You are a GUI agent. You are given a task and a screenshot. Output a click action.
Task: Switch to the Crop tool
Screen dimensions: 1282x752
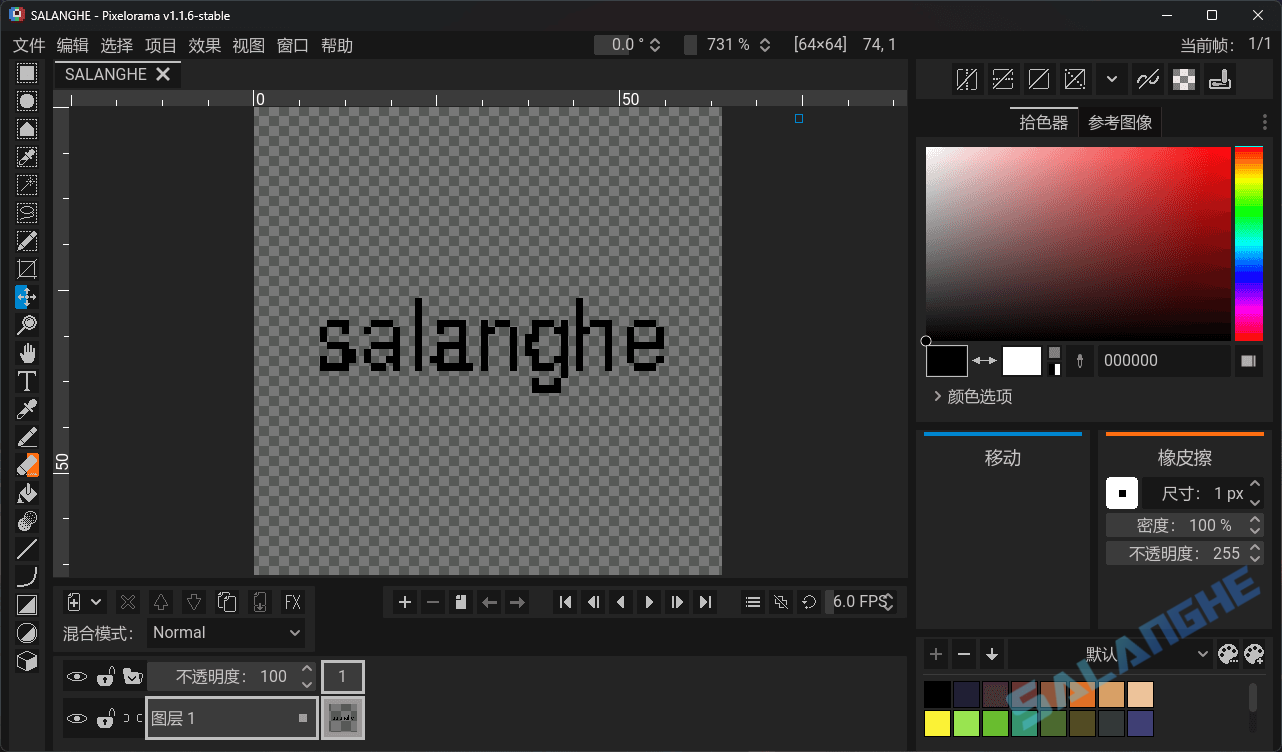pyautogui.click(x=27, y=269)
